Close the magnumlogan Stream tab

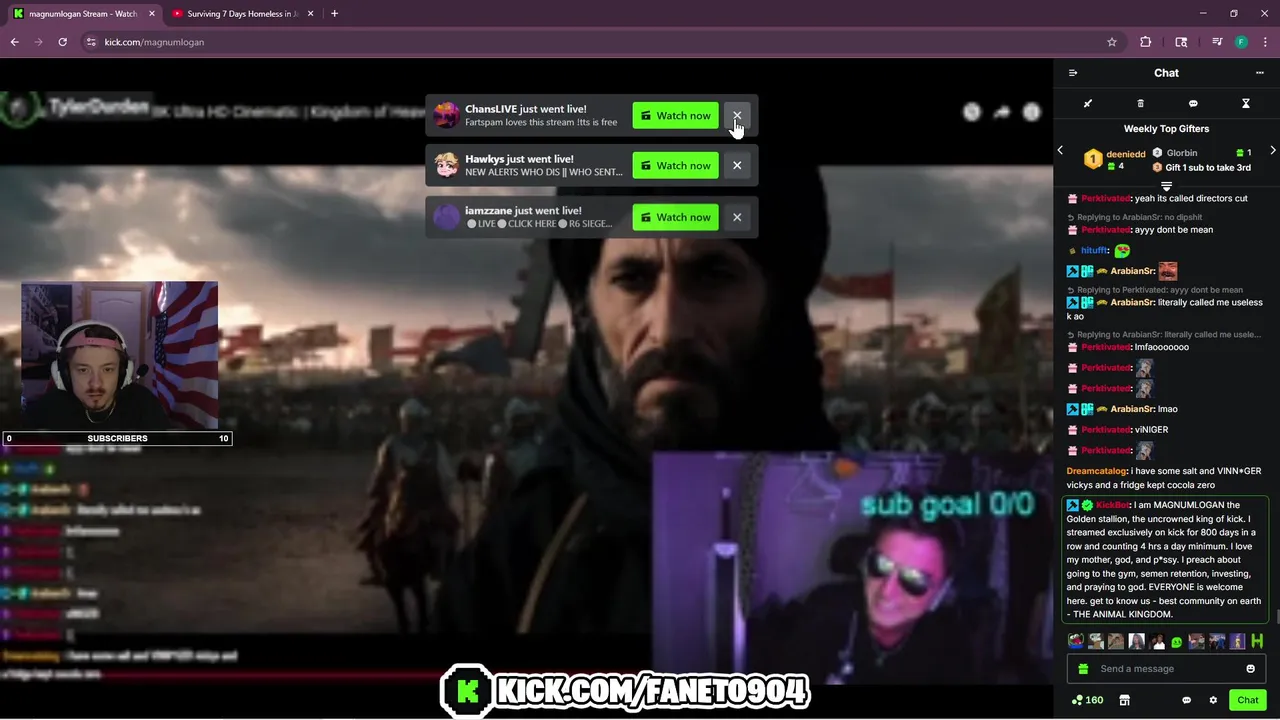(151, 14)
